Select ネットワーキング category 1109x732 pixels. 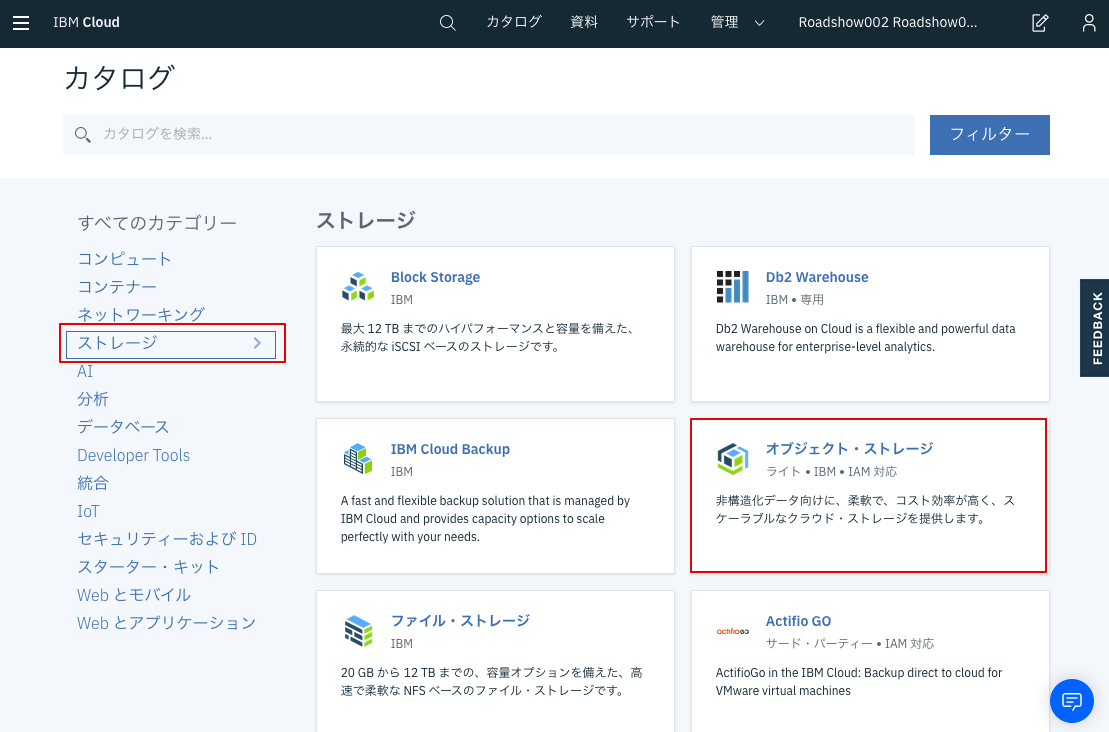(x=141, y=315)
